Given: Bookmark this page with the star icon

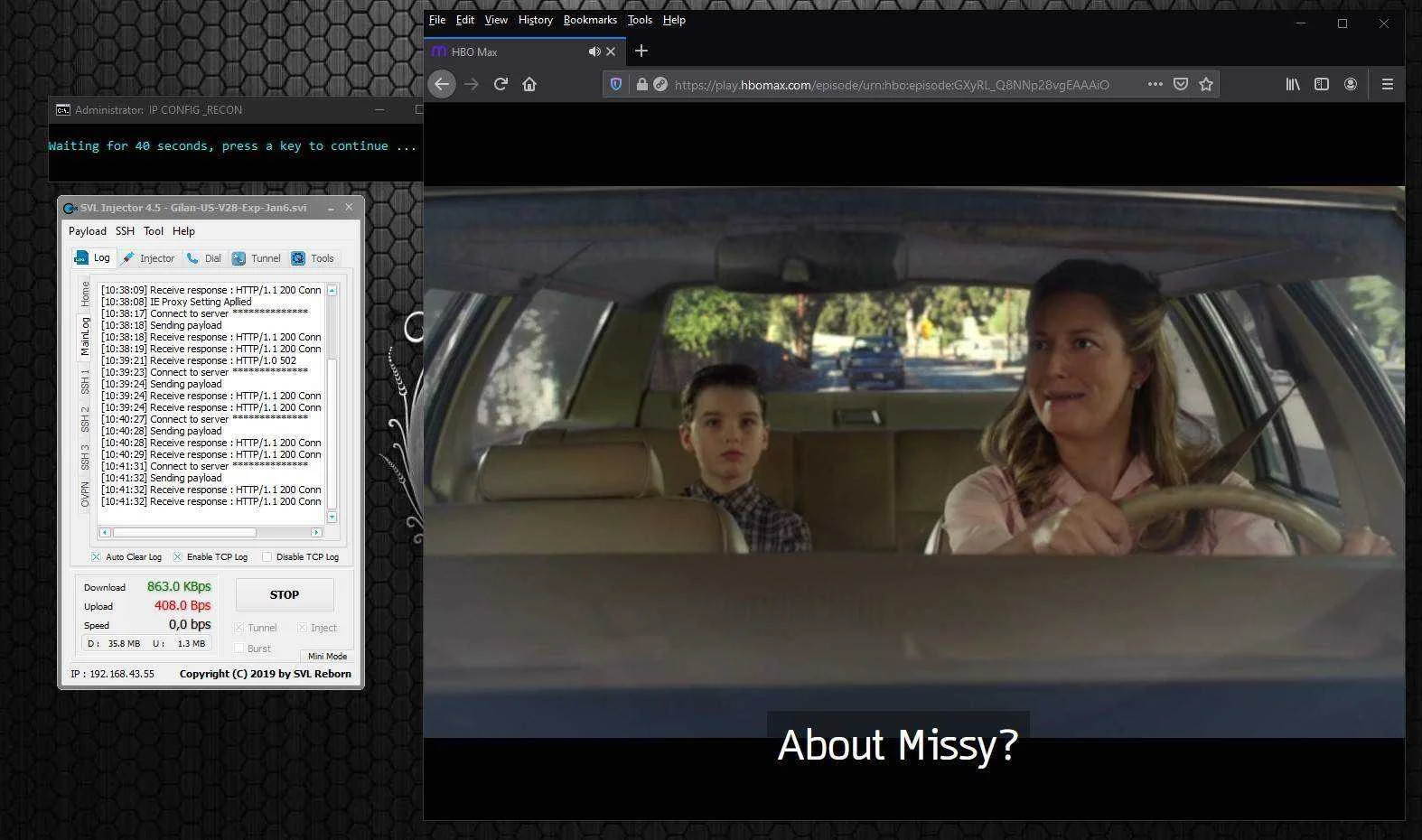Looking at the screenshot, I should [x=1205, y=84].
